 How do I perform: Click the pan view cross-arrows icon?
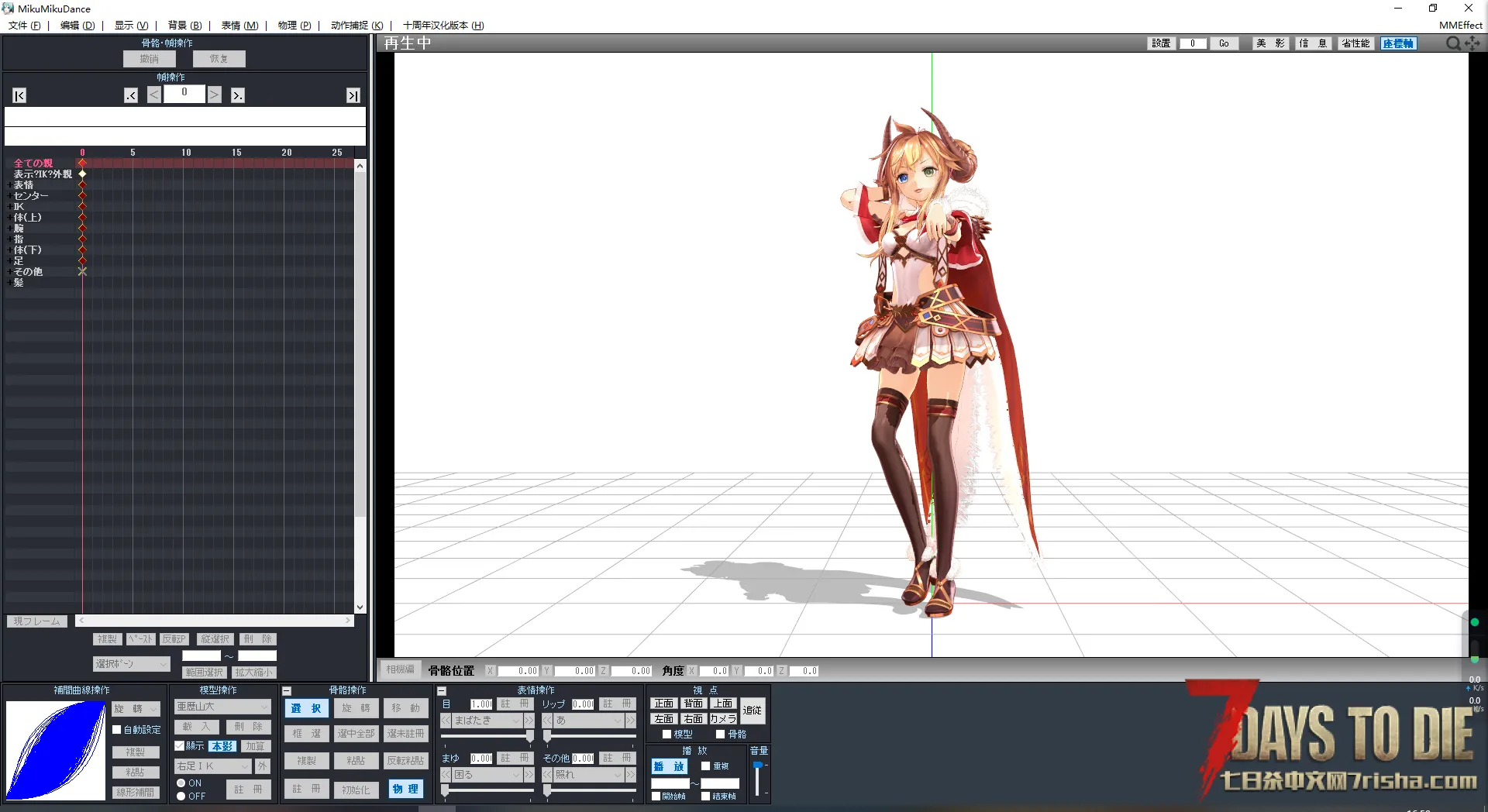pos(1472,43)
